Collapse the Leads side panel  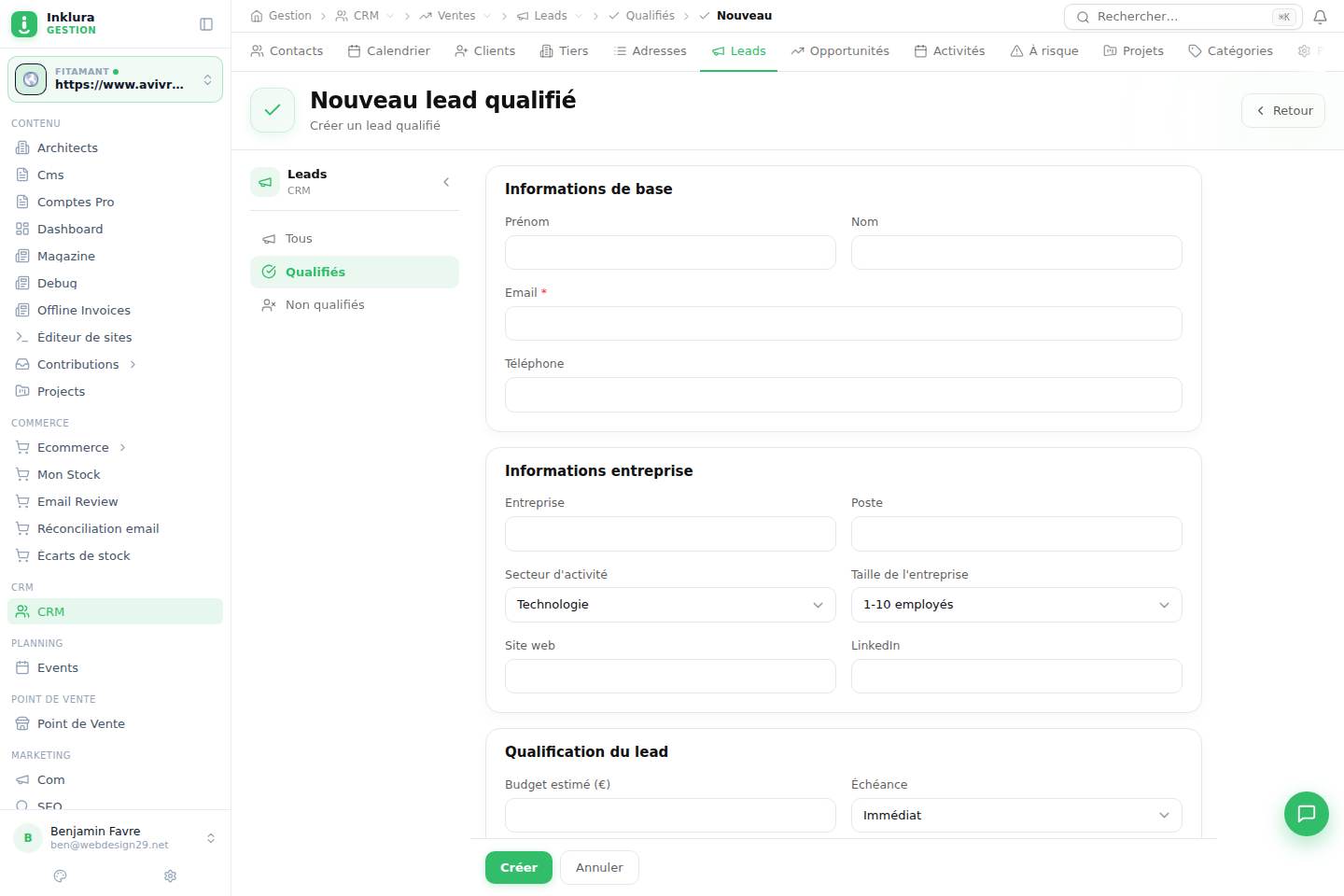coord(446,182)
